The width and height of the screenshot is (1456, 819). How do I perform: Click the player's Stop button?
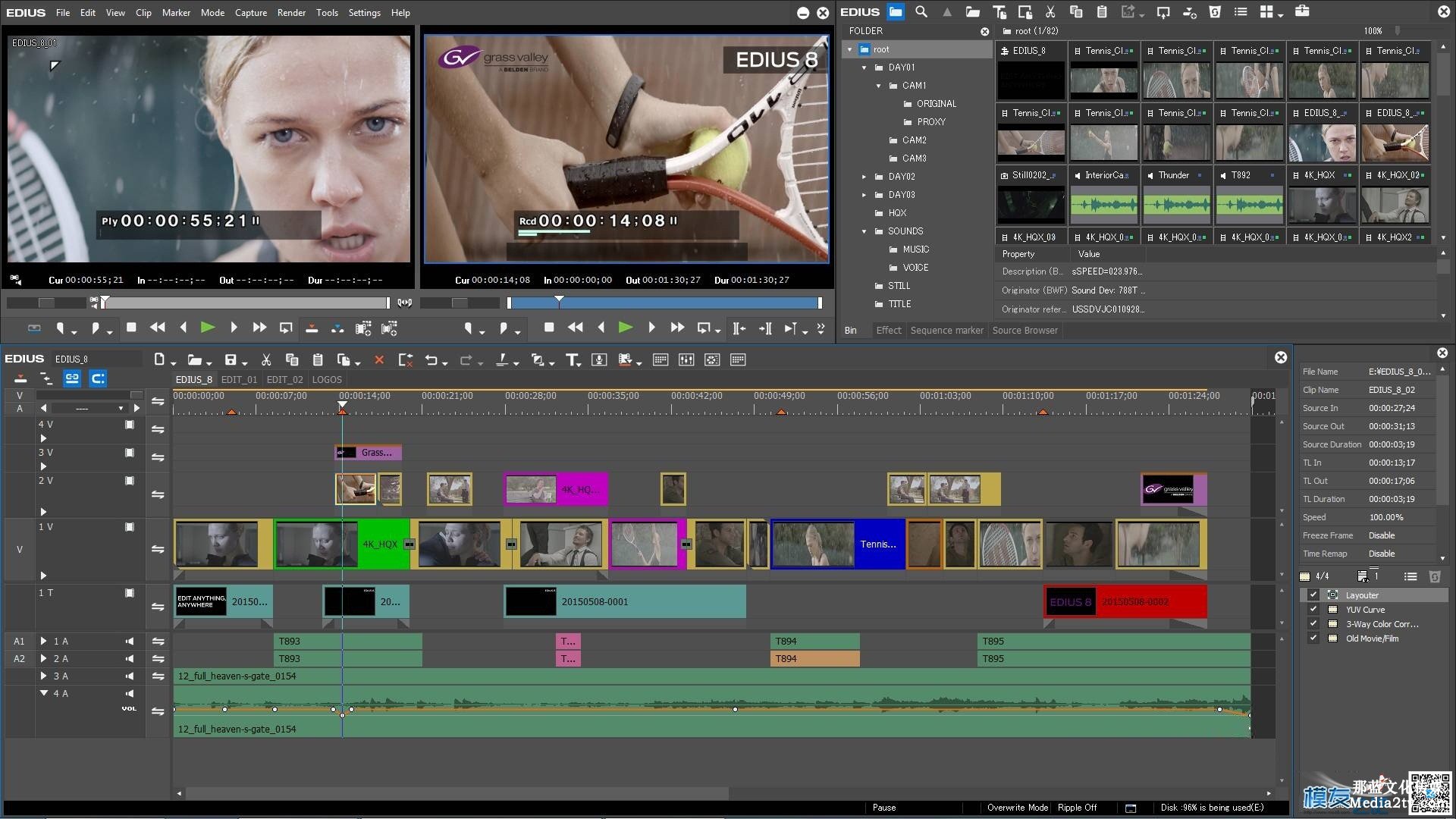click(x=131, y=328)
